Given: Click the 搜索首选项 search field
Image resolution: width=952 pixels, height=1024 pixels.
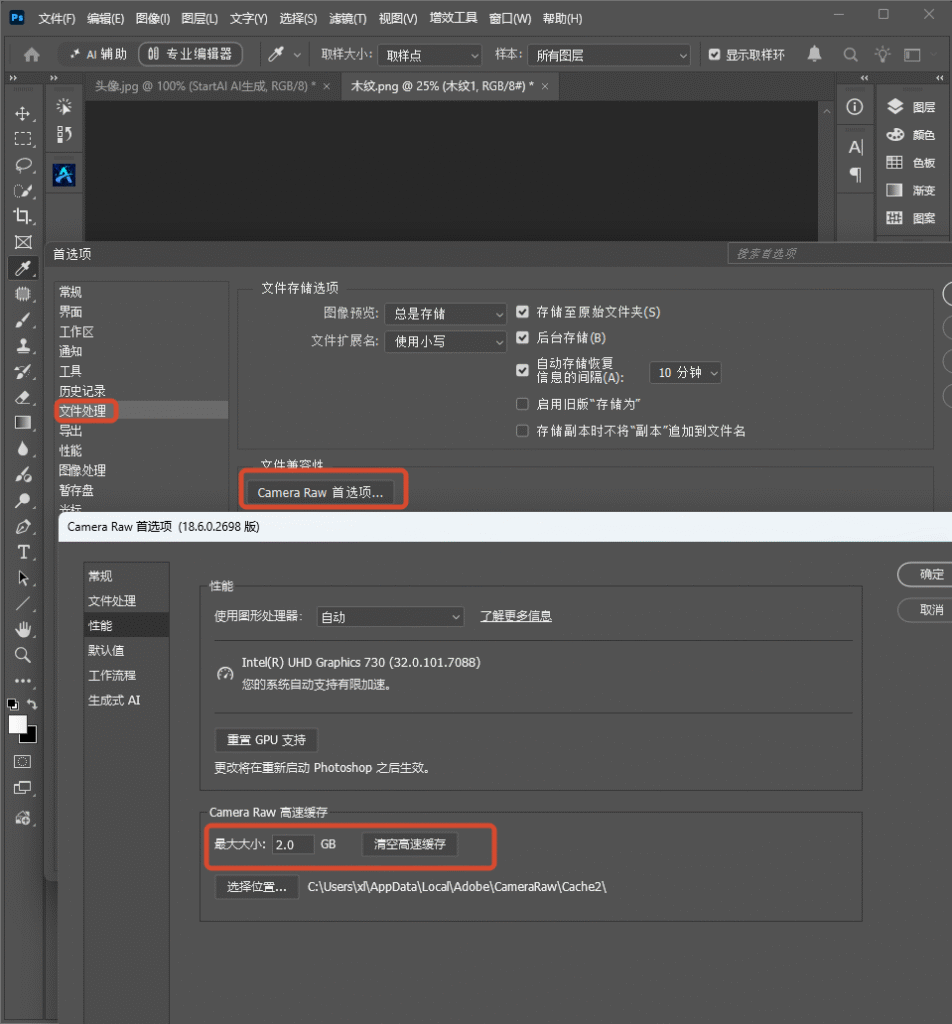Looking at the screenshot, I should point(840,253).
